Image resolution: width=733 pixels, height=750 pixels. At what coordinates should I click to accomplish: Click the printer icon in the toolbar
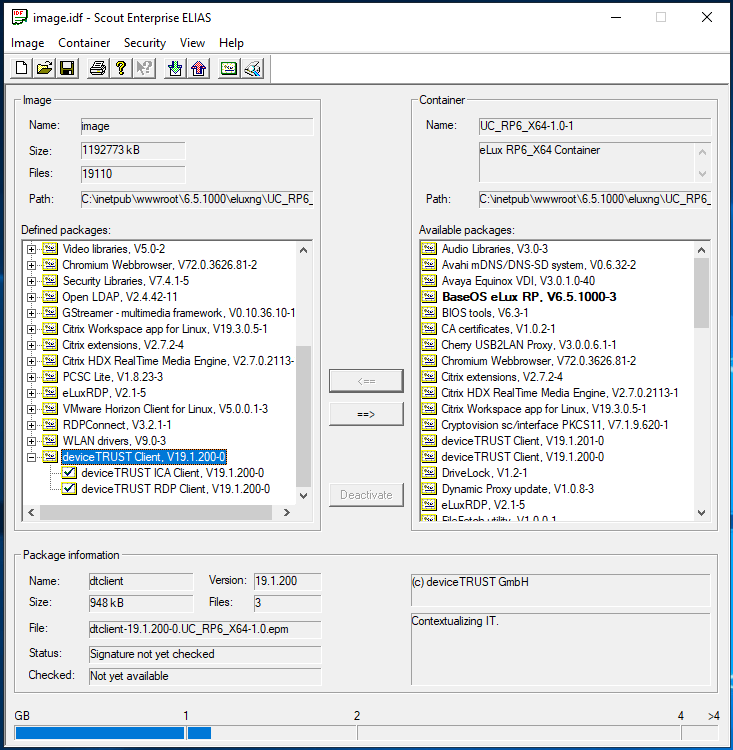(x=98, y=68)
